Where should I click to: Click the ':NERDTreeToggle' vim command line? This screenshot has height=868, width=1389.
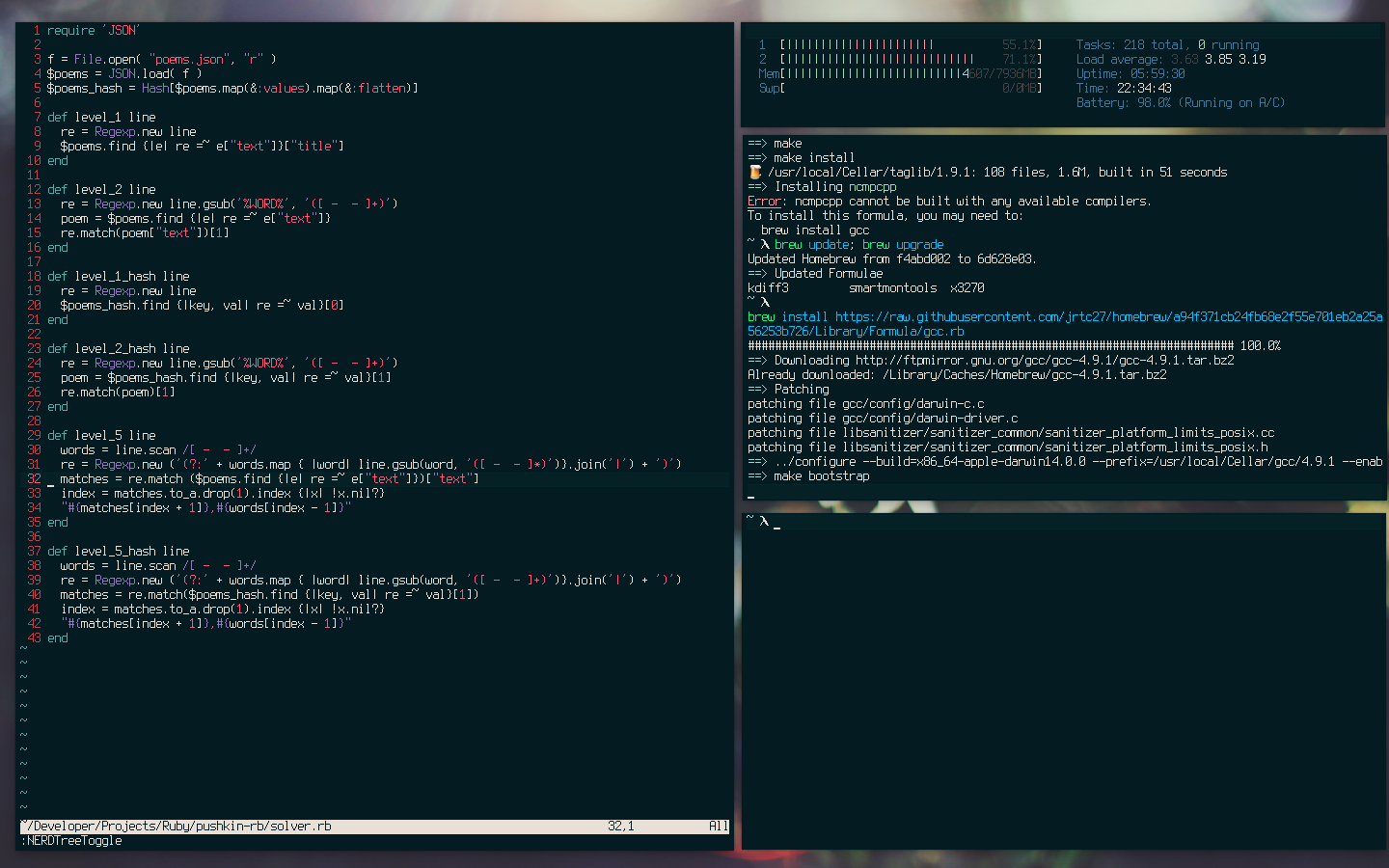pyautogui.click(x=71, y=840)
